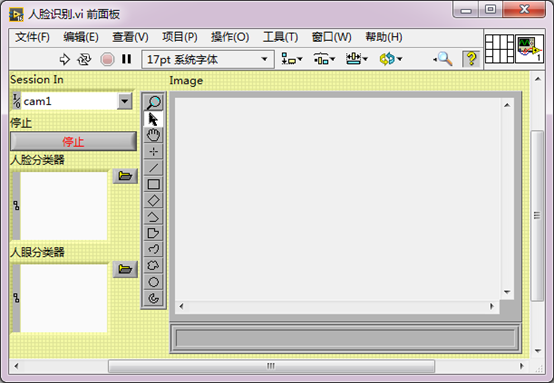Open the Reorder dropdown
The height and width of the screenshot is (383, 554).
(x=390, y=59)
